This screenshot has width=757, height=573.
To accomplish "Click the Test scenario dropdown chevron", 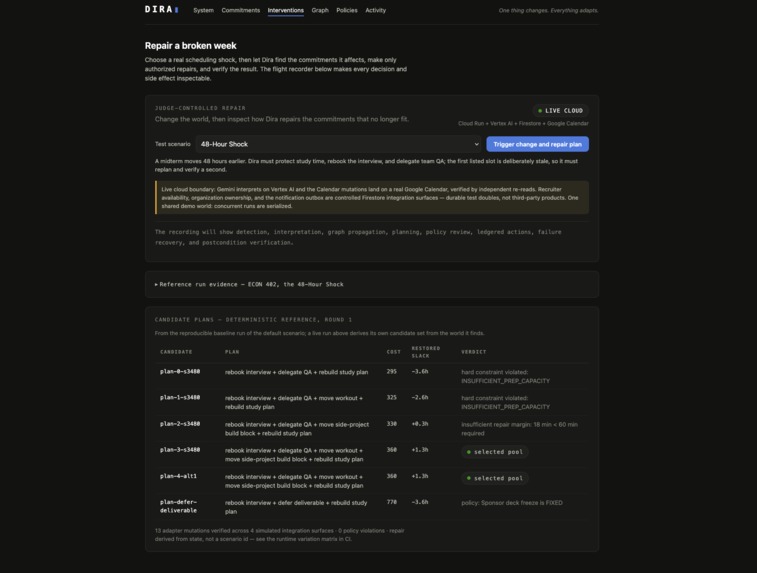I will pos(476,144).
